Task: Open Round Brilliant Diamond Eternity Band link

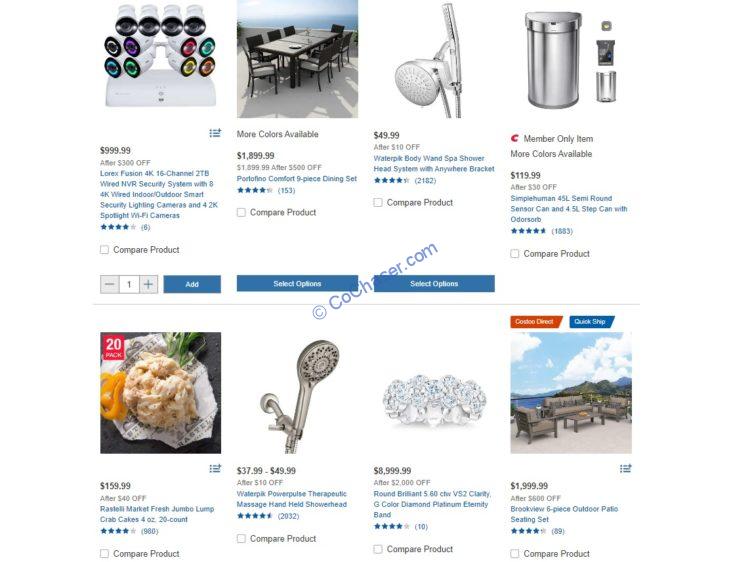Action: pos(431,504)
